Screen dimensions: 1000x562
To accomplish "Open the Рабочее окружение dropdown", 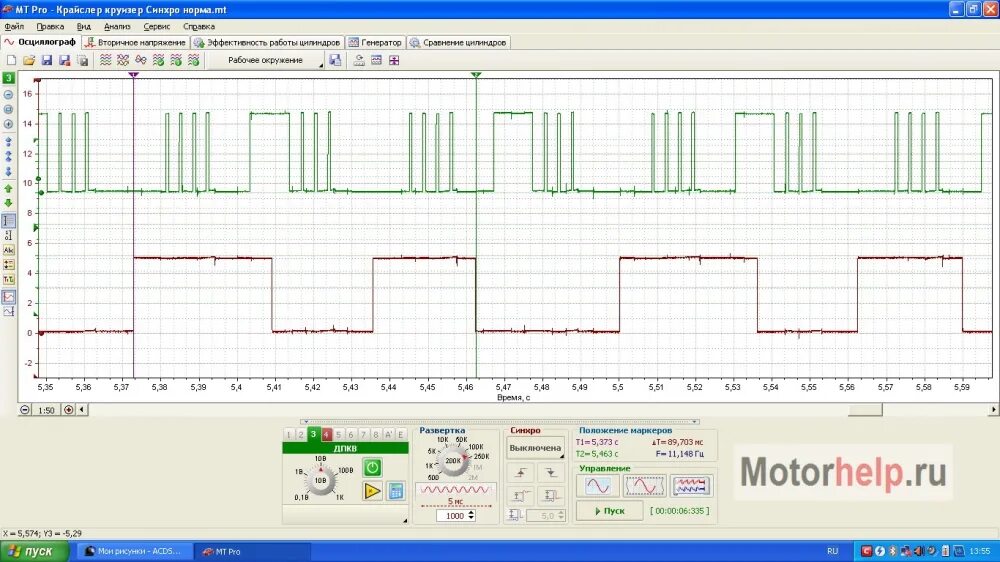I will tap(268, 60).
